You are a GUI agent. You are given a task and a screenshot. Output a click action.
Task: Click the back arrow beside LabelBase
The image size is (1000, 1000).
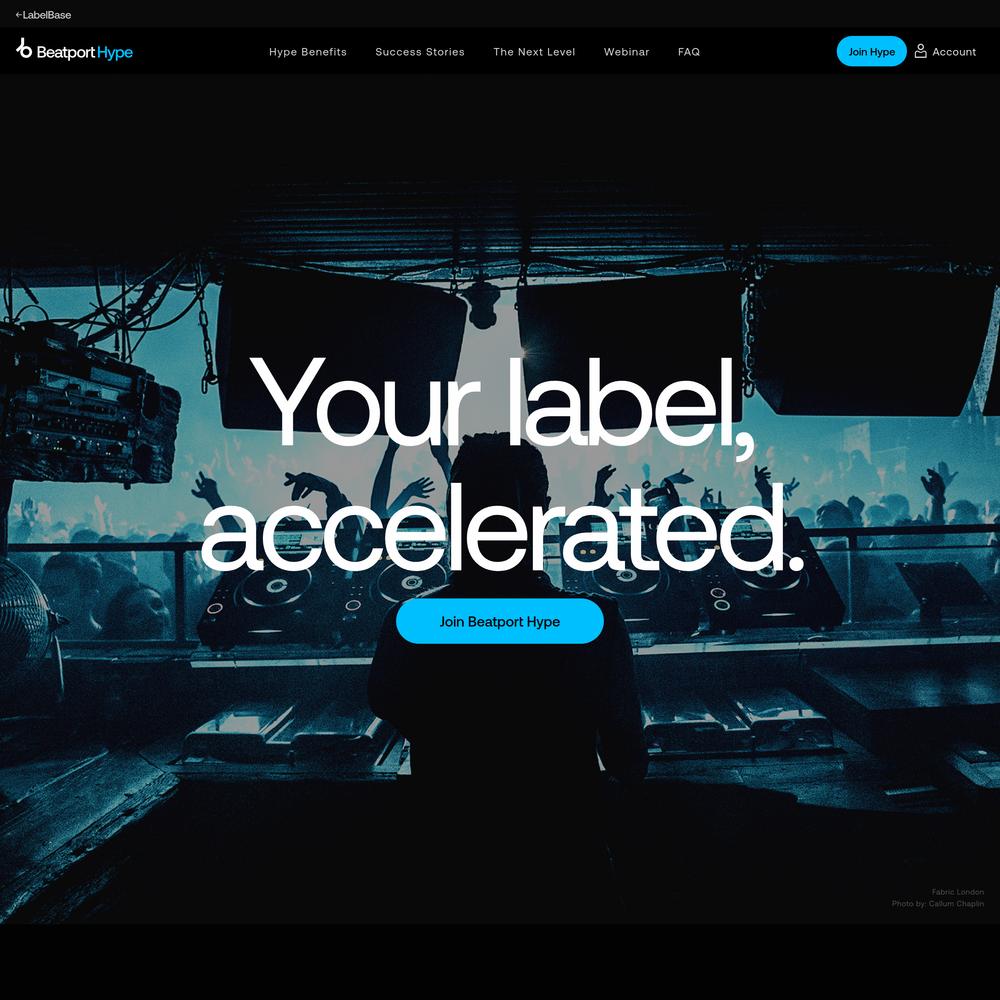pos(18,15)
